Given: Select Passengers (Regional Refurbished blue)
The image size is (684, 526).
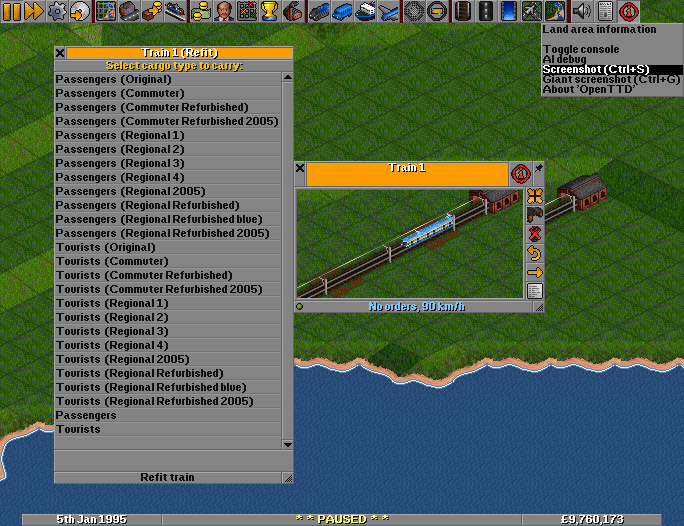Looking at the screenshot, I should click(168, 219).
